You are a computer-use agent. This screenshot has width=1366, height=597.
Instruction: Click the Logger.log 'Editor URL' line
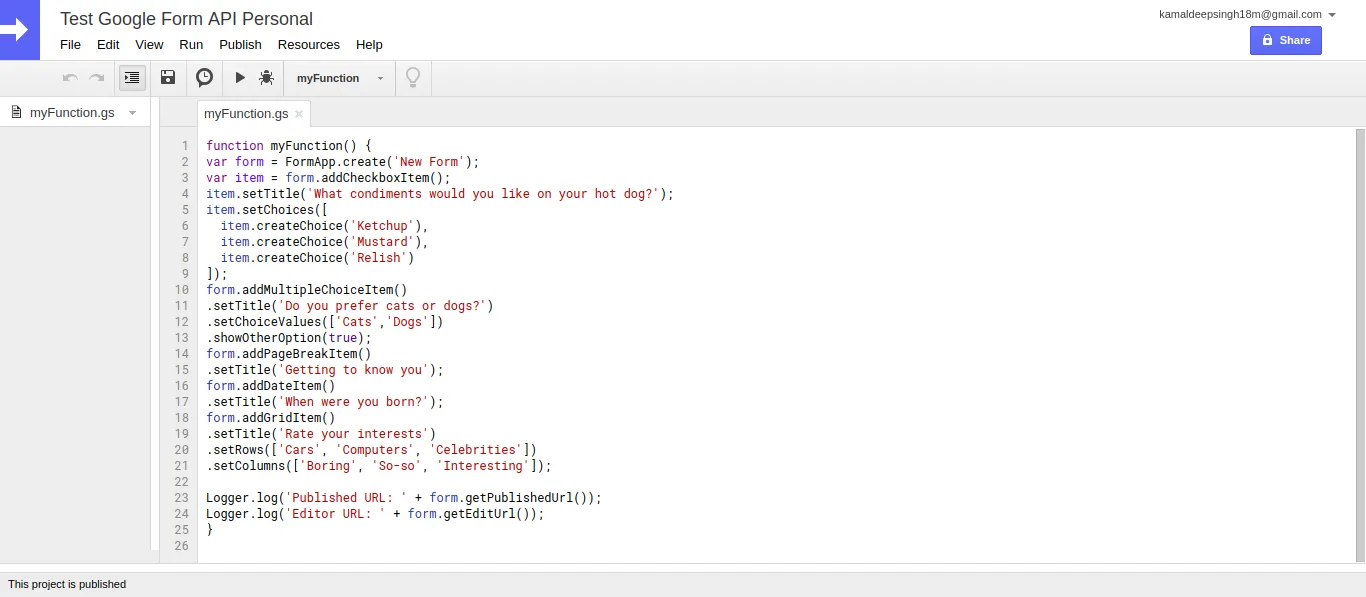coord(375,514)
